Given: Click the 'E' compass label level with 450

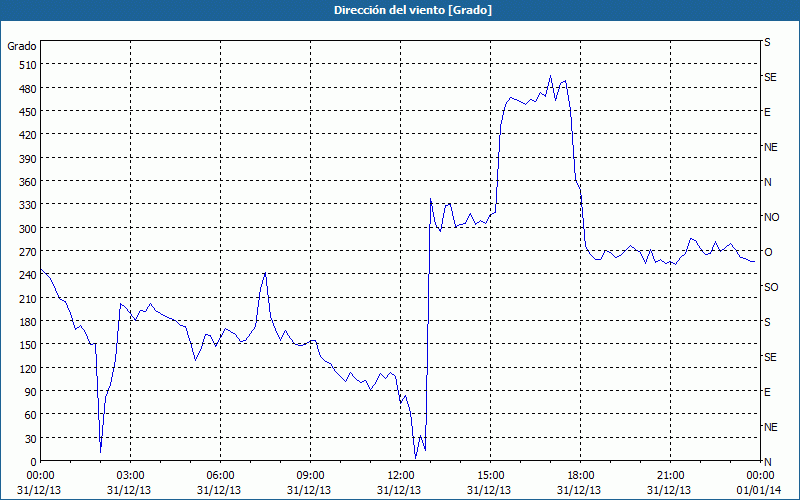Looking at the screenshot, I should click(x=767, y=112).
